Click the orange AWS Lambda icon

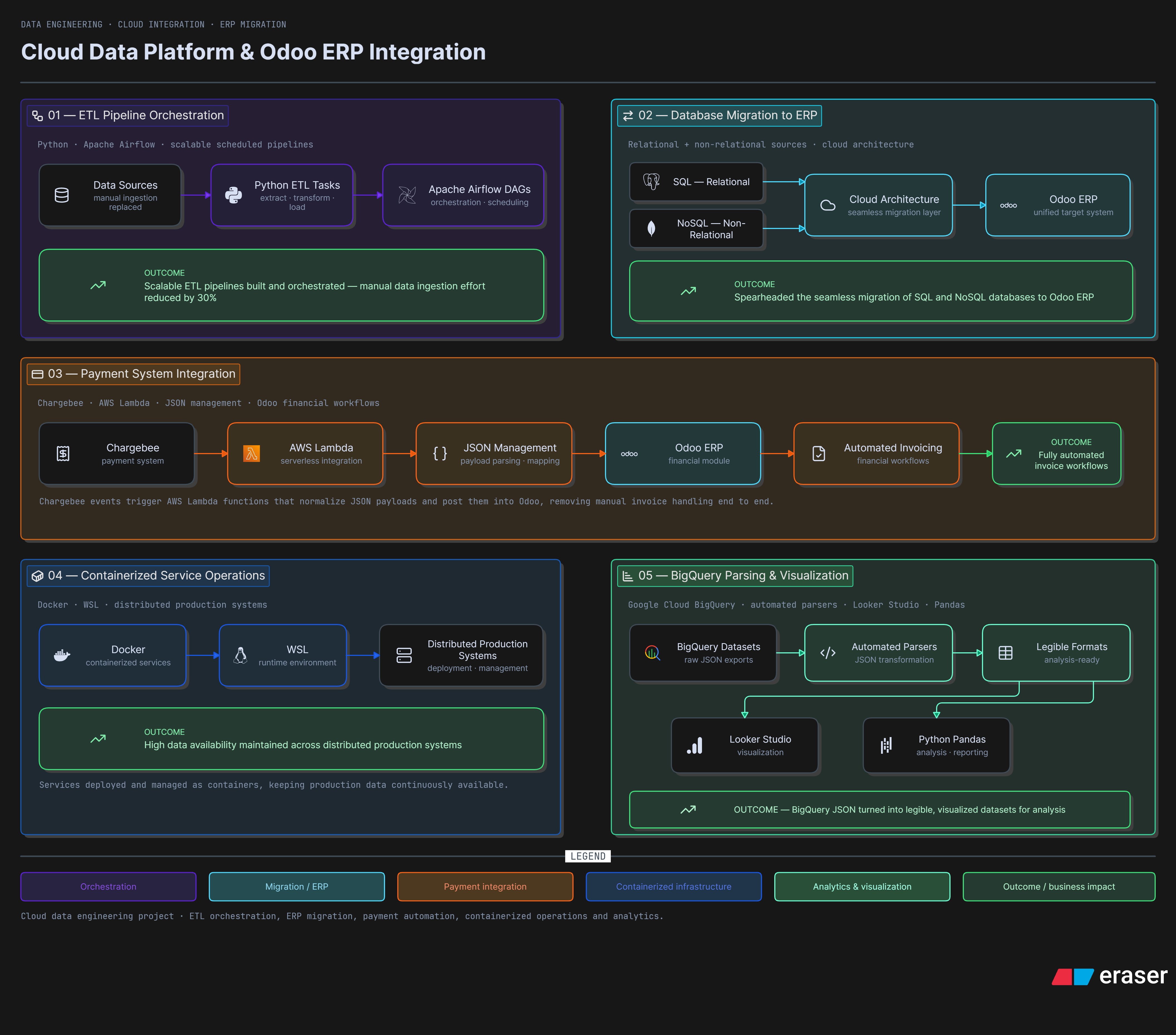pyautogui.click(x=251, y=454)
